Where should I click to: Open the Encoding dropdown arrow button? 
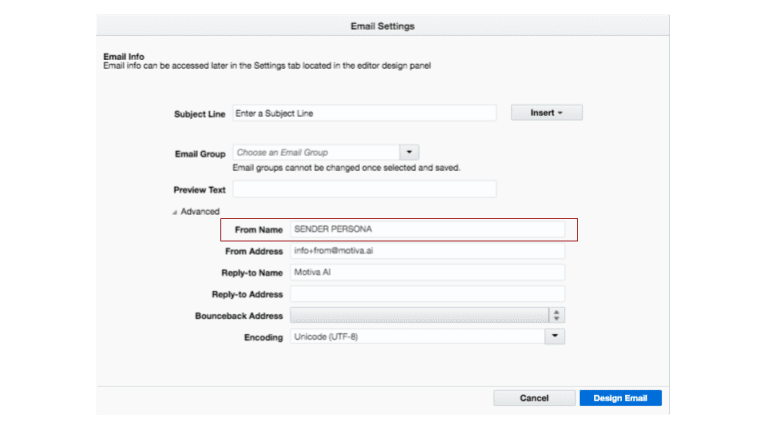pyautogui.click(x=555, y=337)
